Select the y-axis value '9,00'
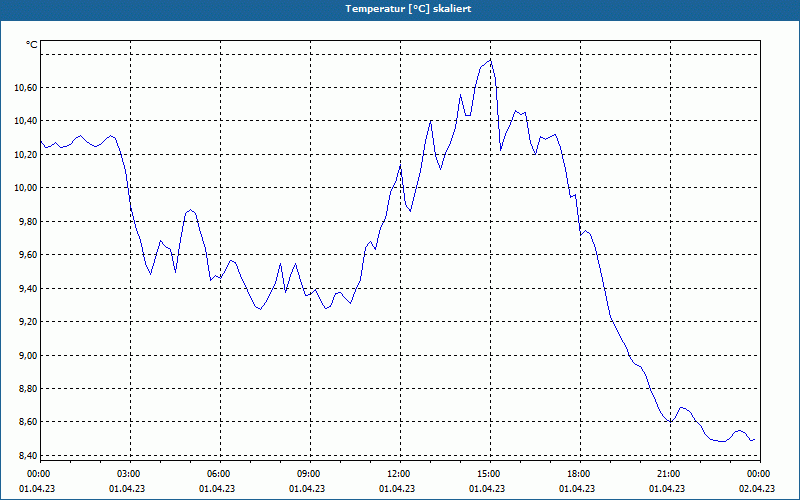800x500 pixels. [x=28, y=355]
